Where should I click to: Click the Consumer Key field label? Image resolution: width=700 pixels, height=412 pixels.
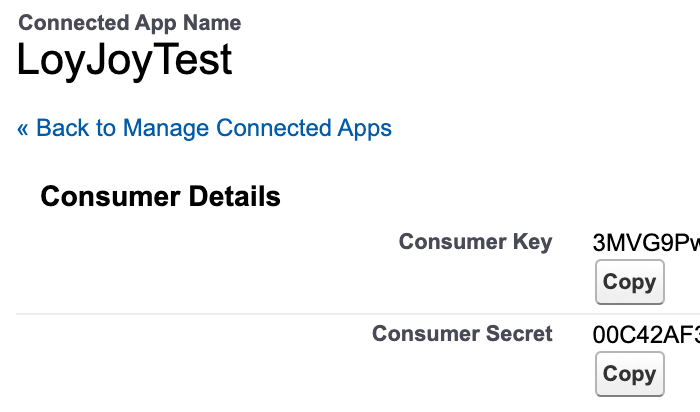[x=475, y=242]
